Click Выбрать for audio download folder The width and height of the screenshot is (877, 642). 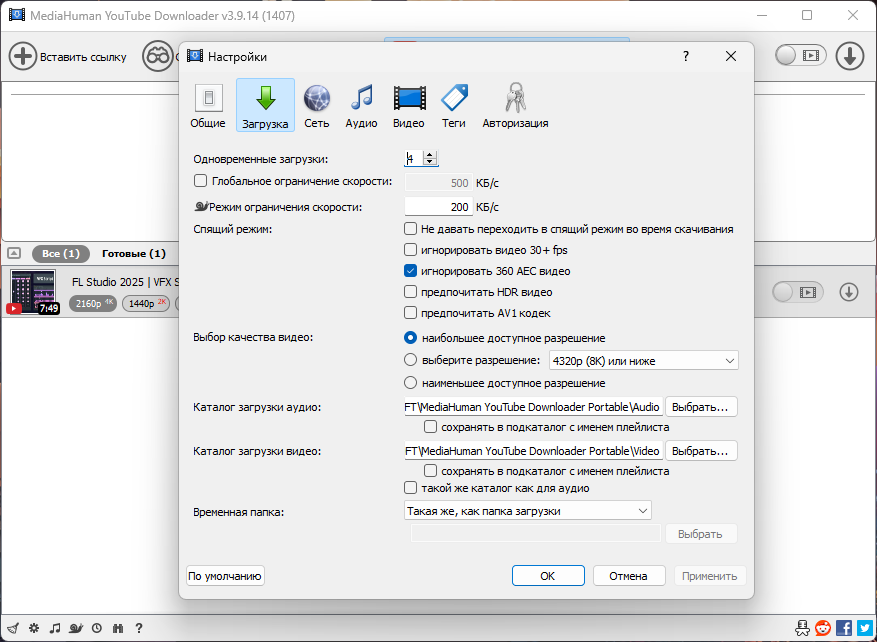tap(701, 407)
